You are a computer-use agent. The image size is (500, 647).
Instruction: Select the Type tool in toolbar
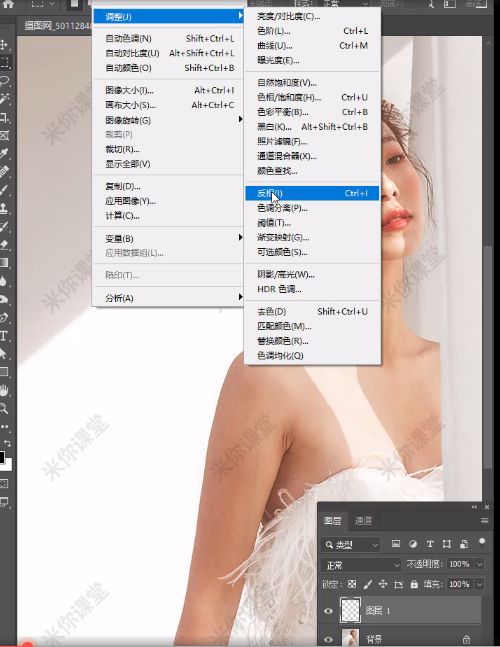click(4, 335)
